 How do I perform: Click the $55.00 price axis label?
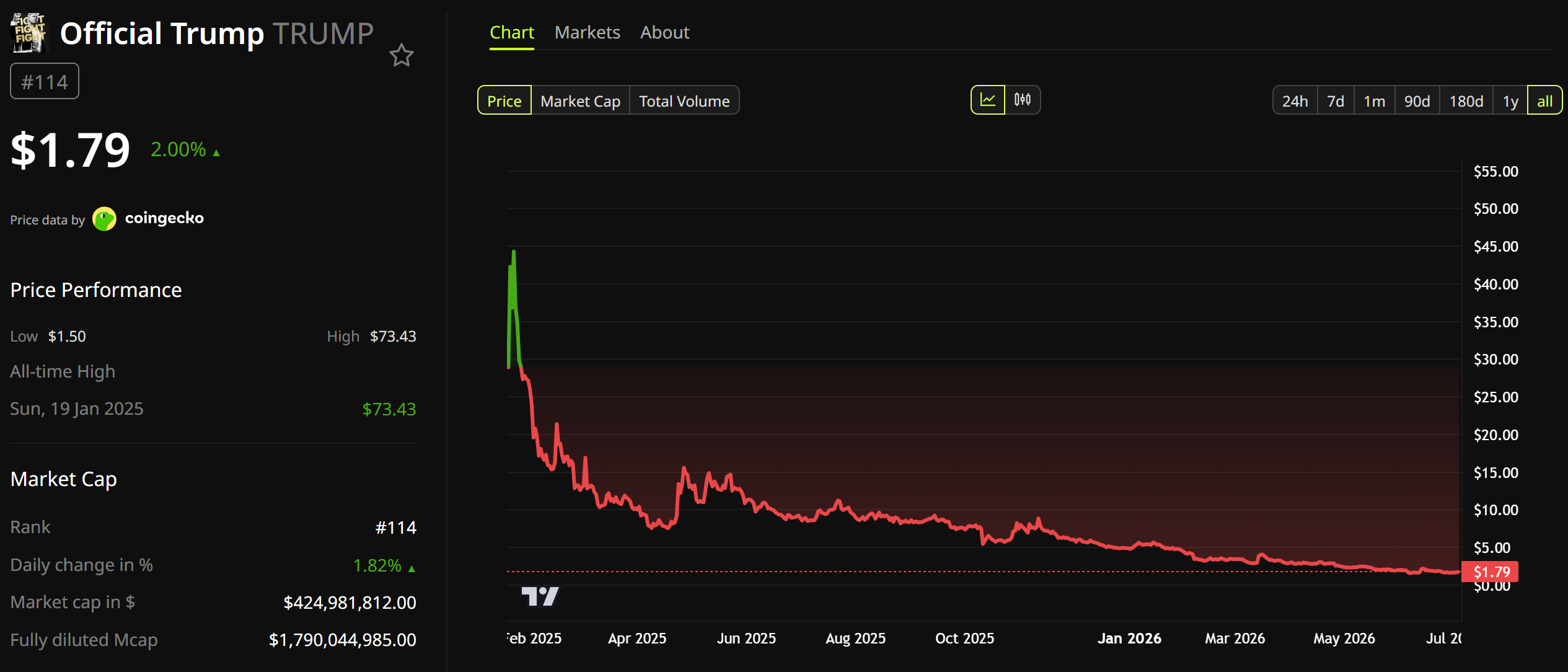pos(1496,172)
